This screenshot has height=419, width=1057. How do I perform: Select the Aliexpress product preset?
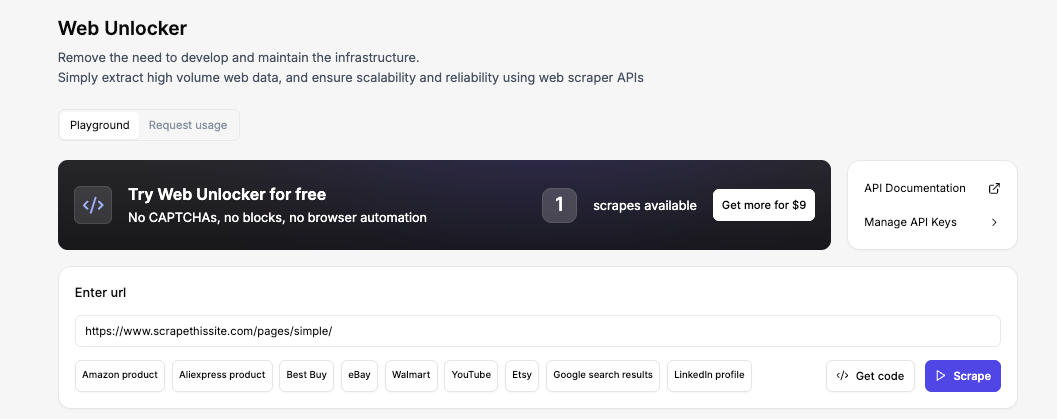[222, 375]
